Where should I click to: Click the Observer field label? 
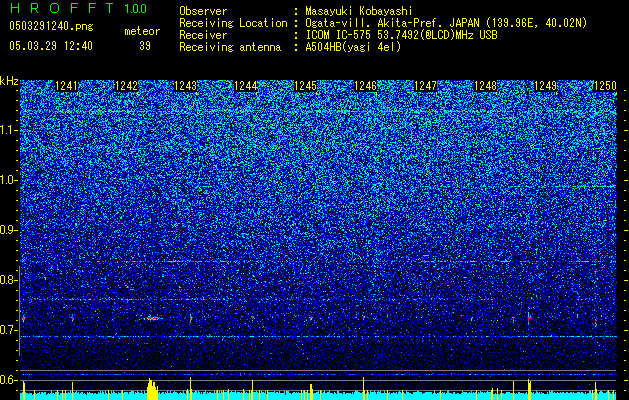tap(203, 11)
